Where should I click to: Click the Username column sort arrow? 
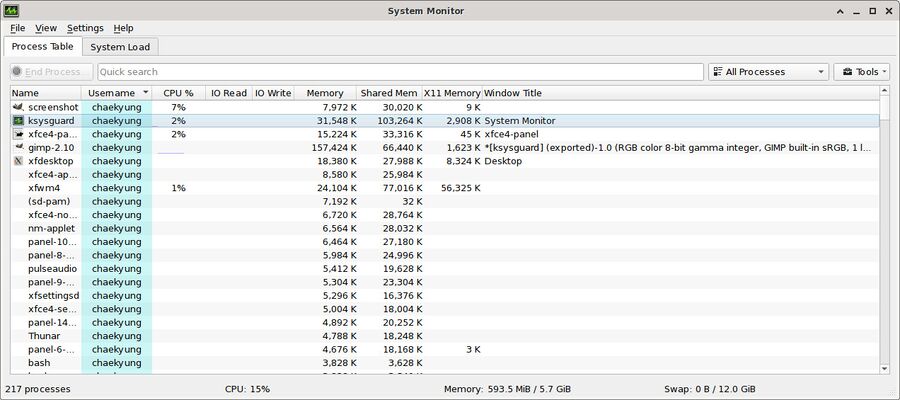click(145, 93)
